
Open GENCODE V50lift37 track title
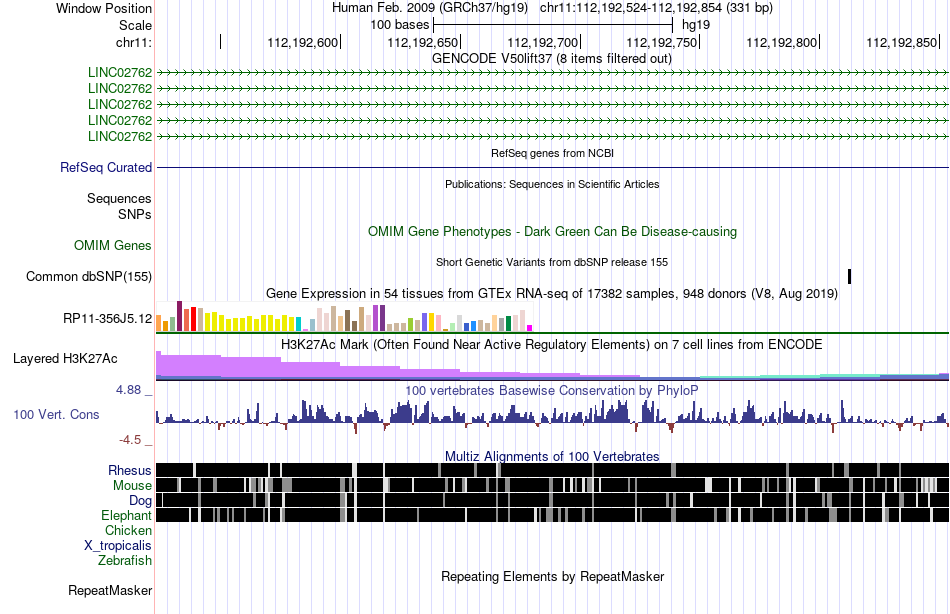(x=552, y=59)
